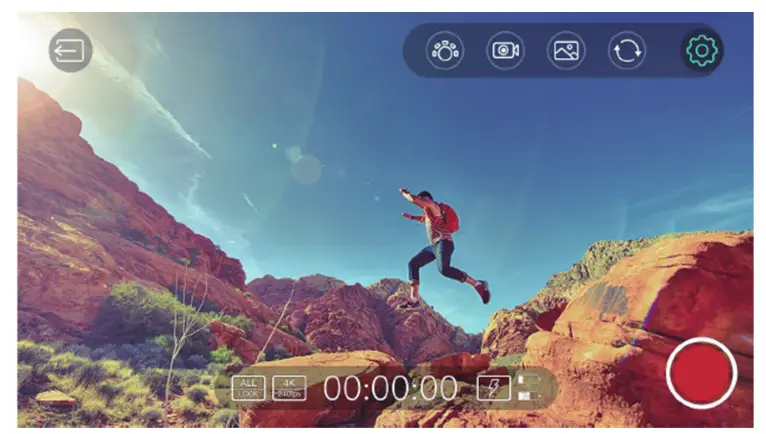Screen dimensions: 766x434
Task: Start recording with the red record button
Action: (702, 373)
